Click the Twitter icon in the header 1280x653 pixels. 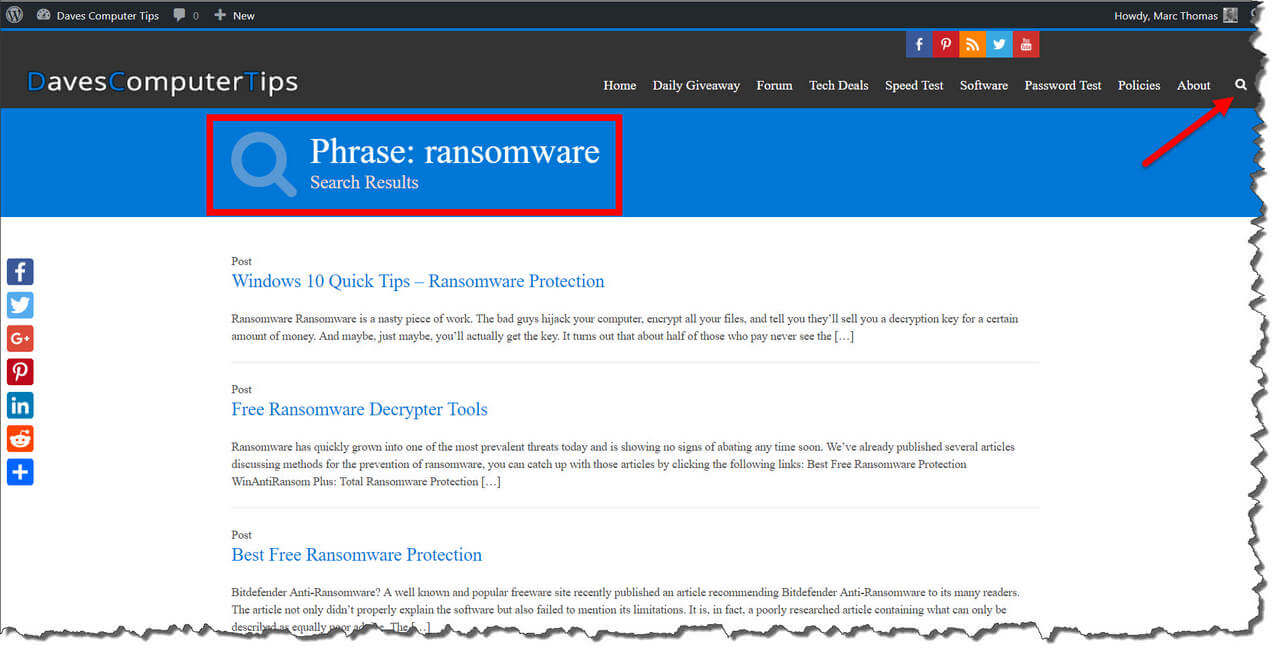click(x=998, y=44)
